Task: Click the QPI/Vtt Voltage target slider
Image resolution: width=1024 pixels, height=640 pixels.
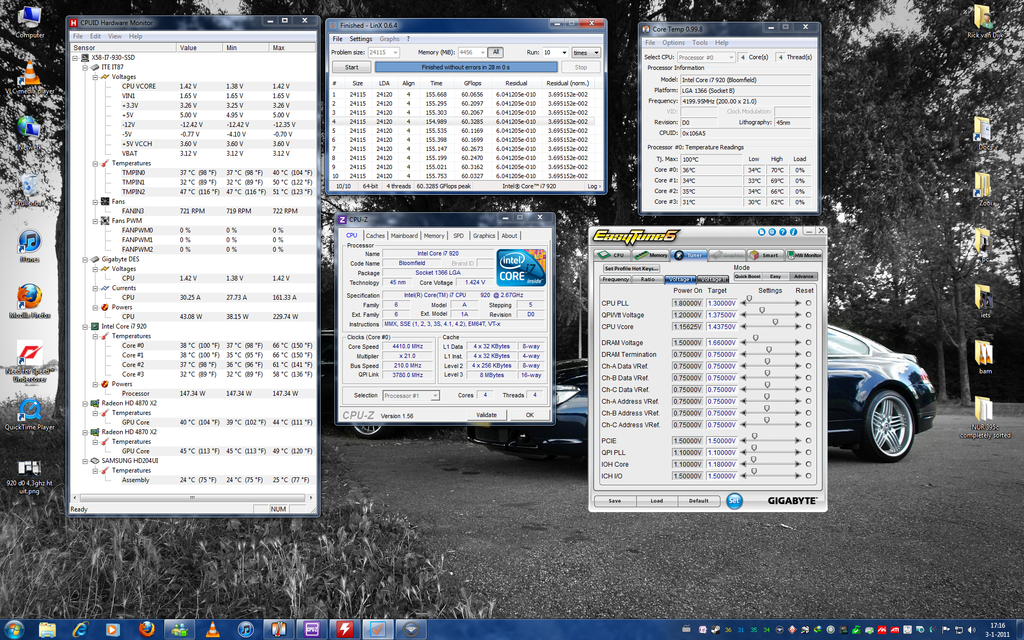Action: click(763, 311)
